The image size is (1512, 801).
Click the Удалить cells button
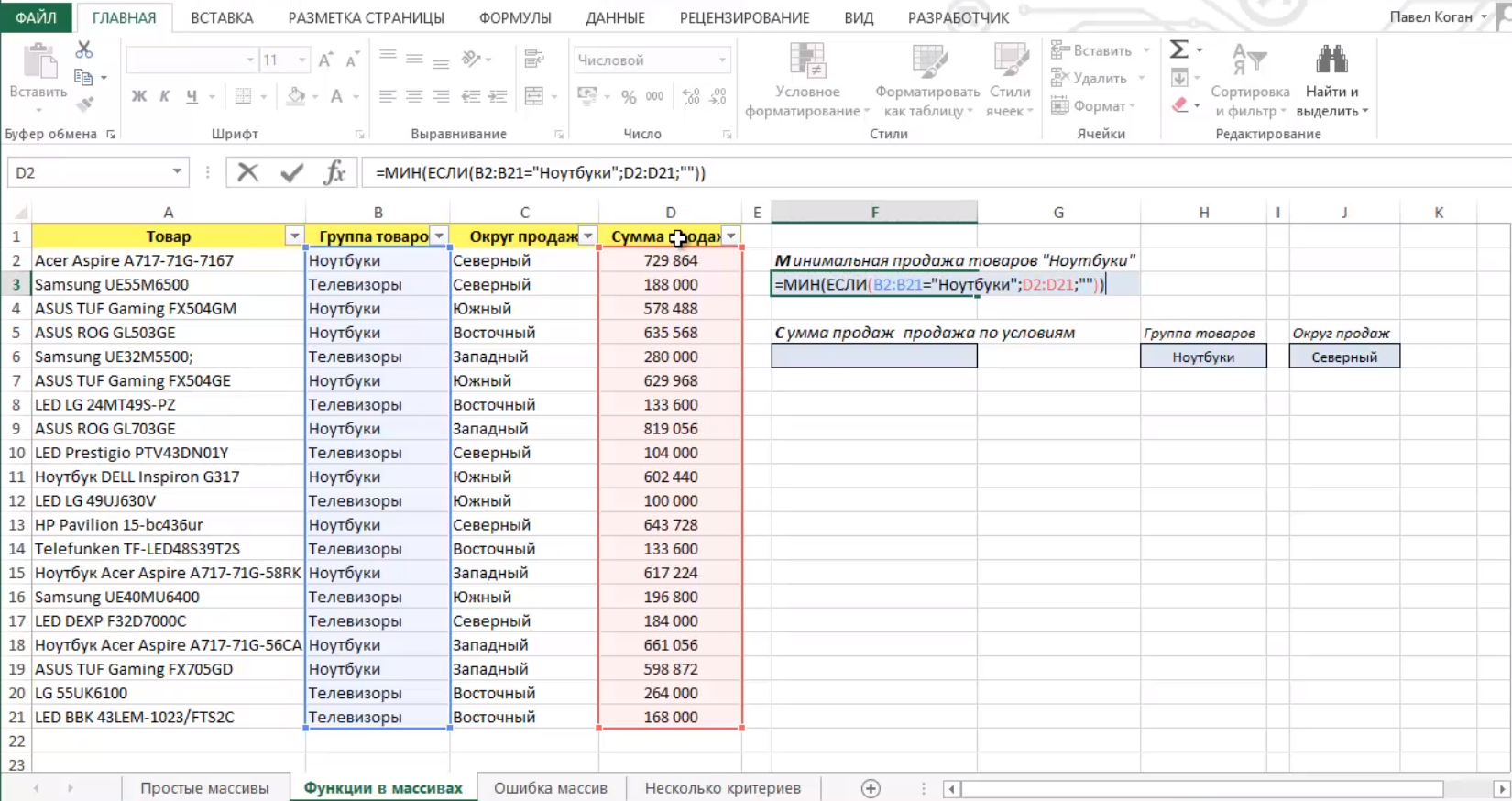coord(1099,78)
